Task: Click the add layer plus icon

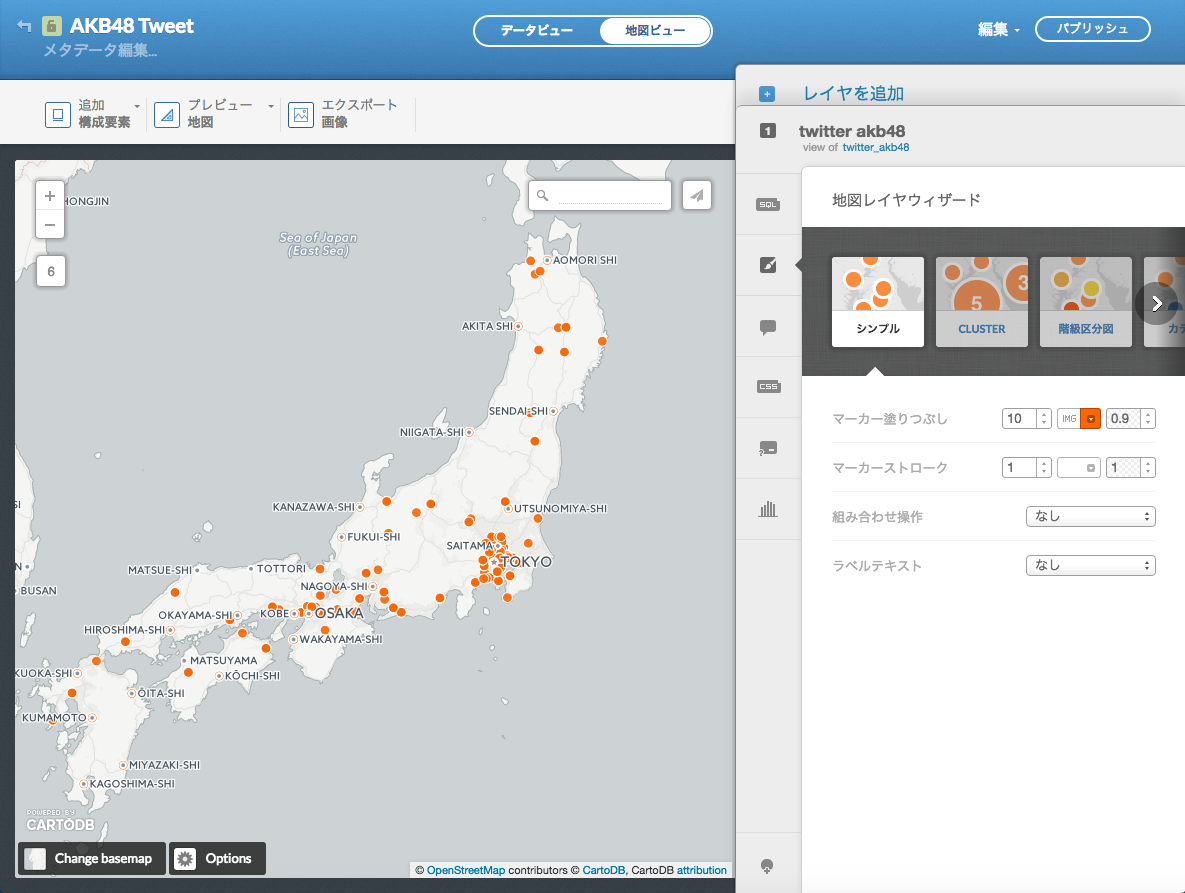Action: [767, 94]
